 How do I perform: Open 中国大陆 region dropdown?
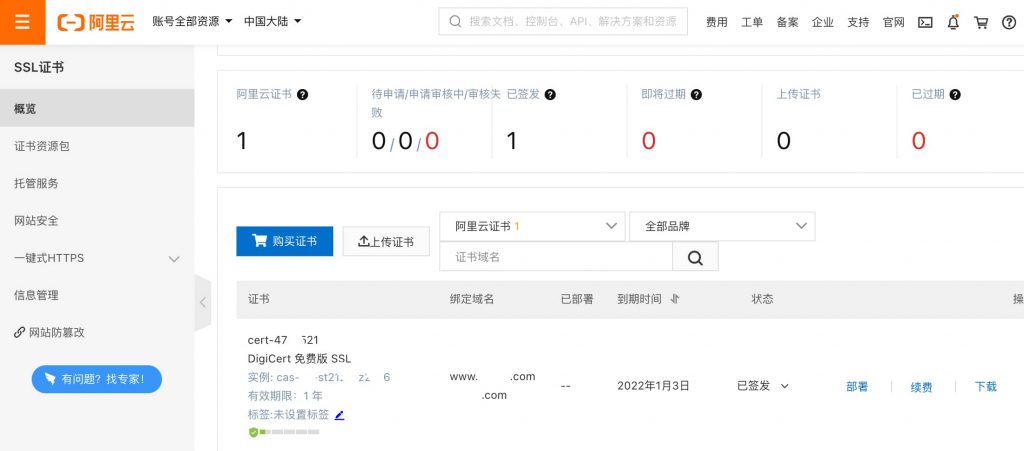pos(273,22)
